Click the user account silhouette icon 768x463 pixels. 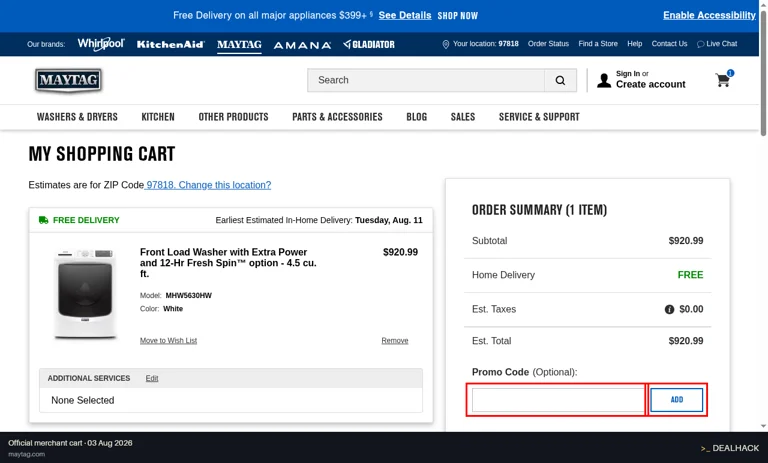click(x=604, y=80)
